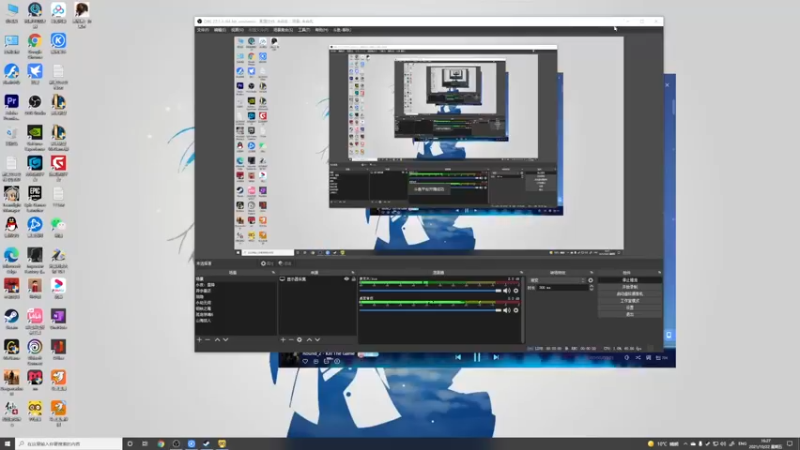The image size is (800, 450).
Task: Toggle lock on display capture source
Action: [x=354, y=279]
